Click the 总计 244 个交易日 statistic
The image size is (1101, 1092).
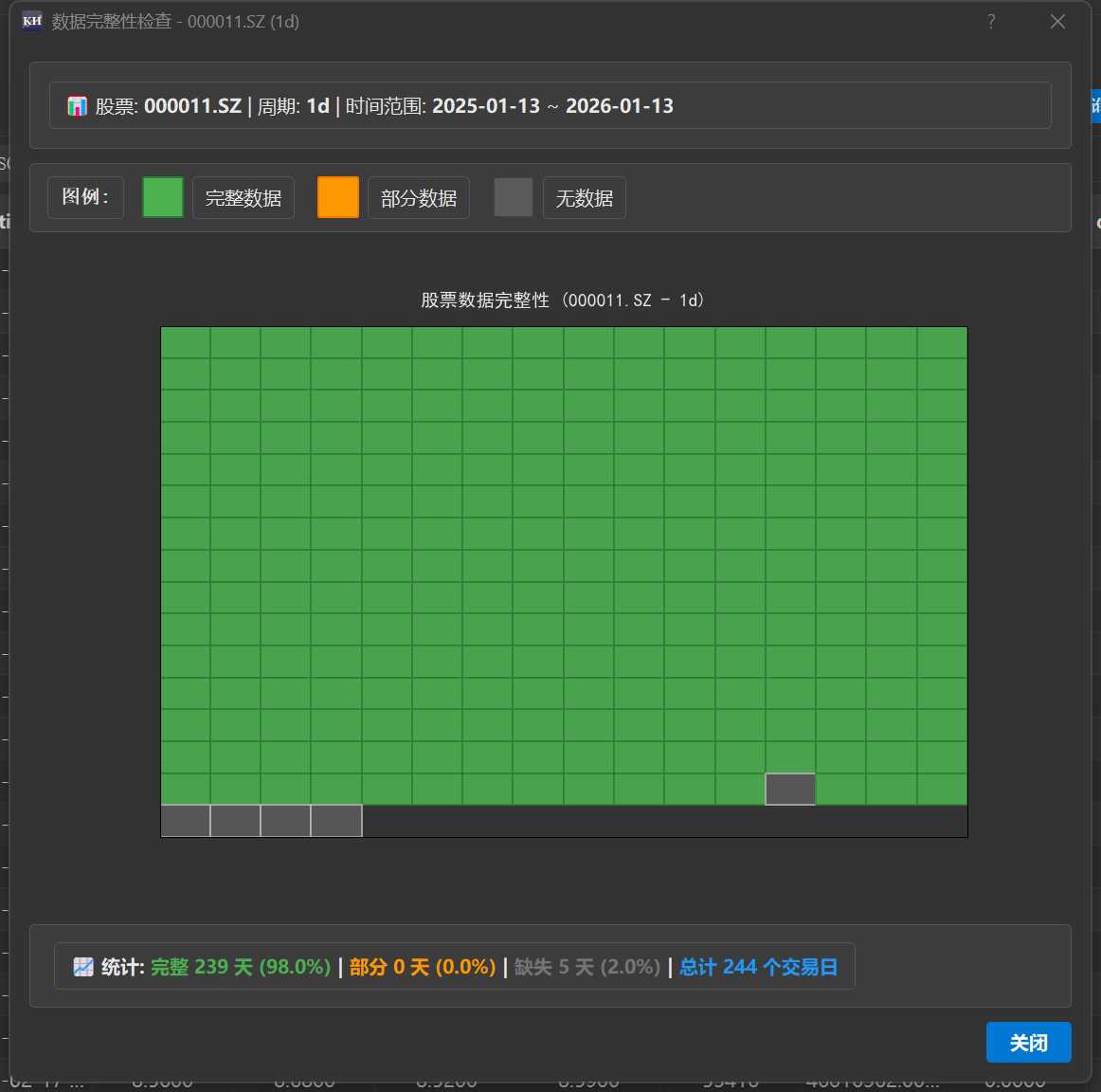click(758, 967)
